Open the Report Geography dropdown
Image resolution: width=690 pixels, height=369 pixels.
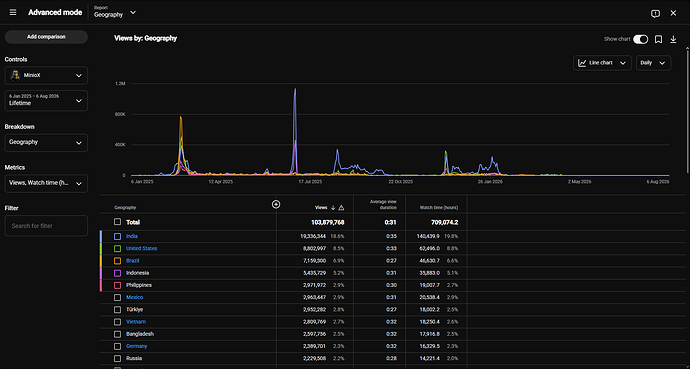[115, 12]
